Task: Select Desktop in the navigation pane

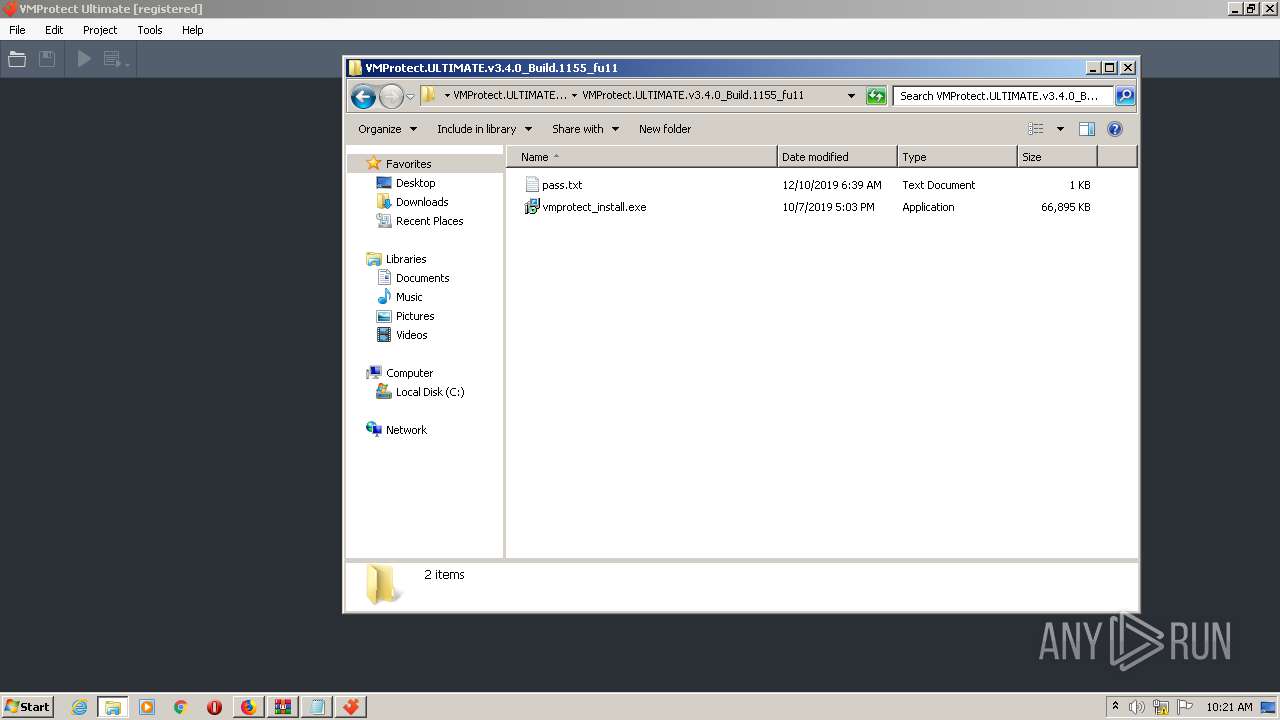Action: pos(415,183)
